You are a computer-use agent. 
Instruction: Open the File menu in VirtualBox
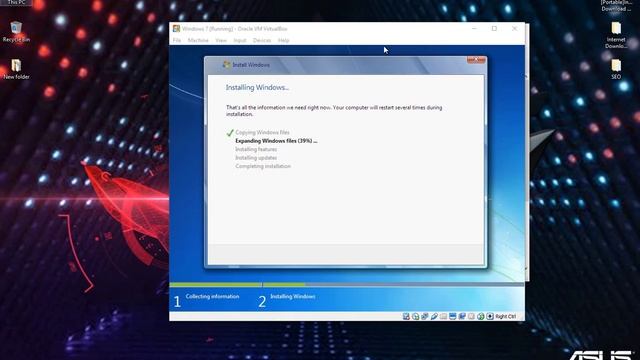[x=177, y=40]
